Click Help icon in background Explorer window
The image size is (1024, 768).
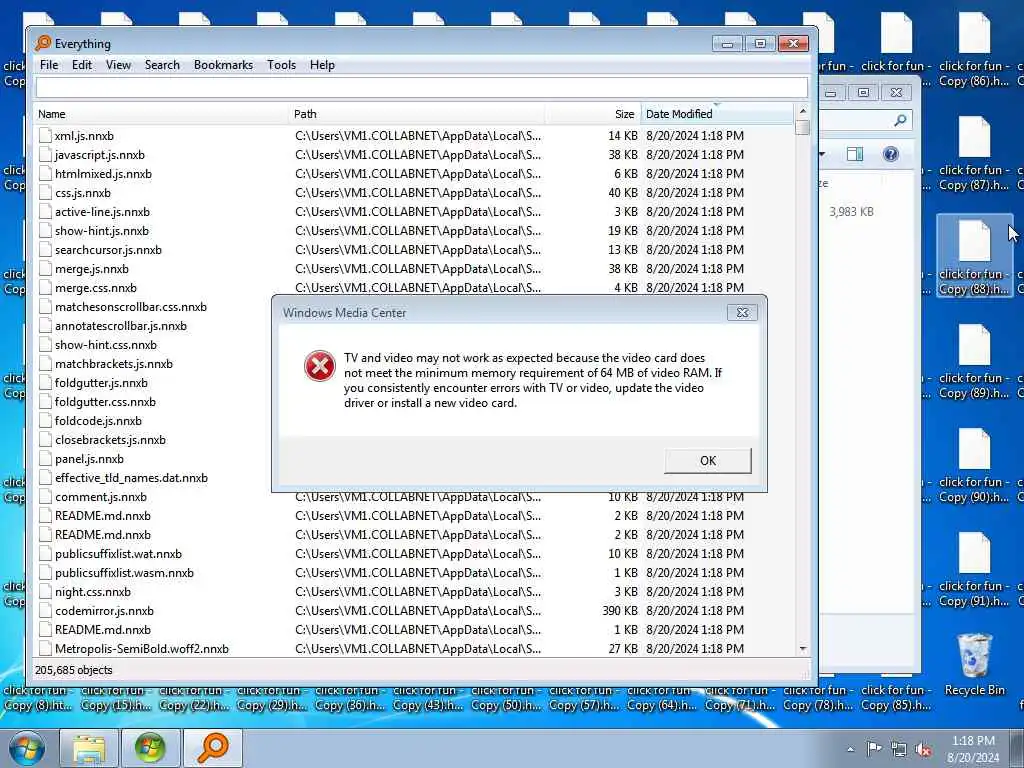coord(890,154)
